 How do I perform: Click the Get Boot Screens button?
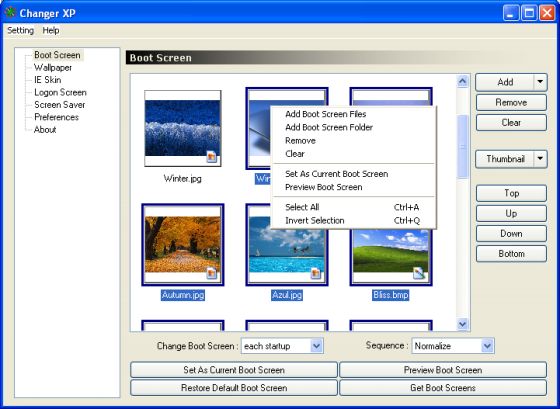point(443,388)
